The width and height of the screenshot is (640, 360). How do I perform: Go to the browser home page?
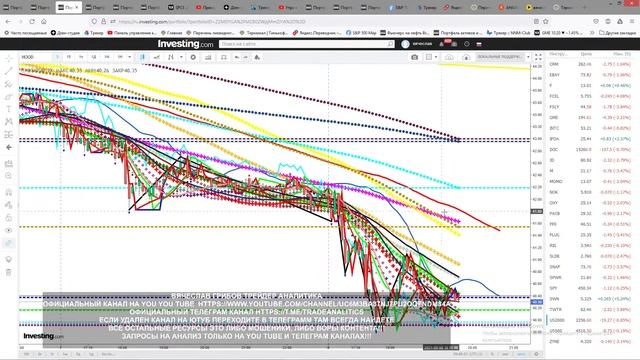click(x=44, y=21)
